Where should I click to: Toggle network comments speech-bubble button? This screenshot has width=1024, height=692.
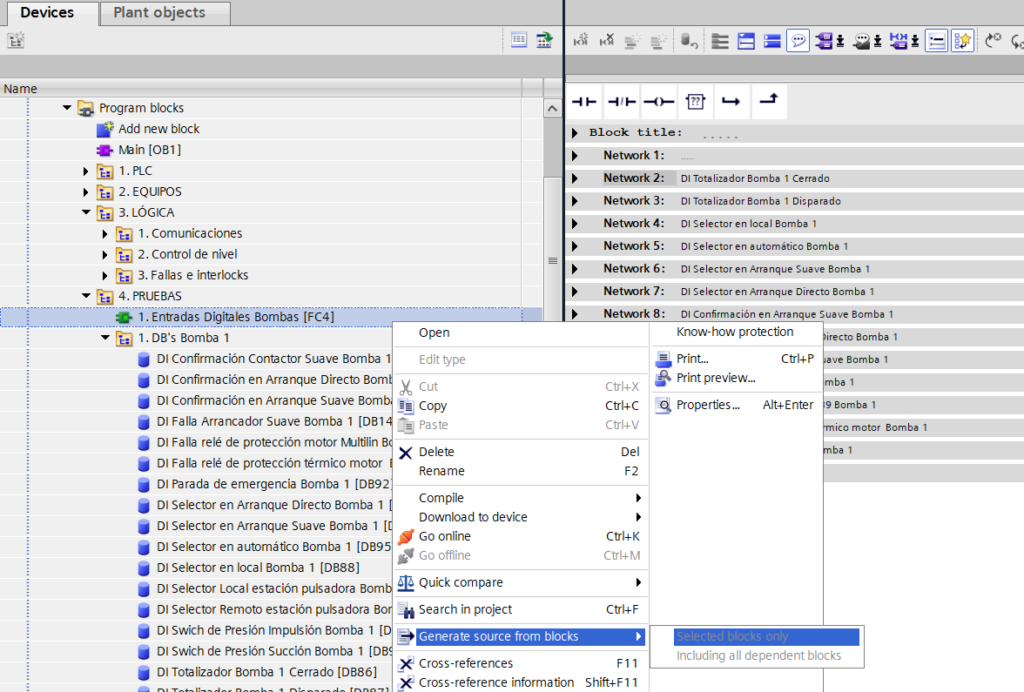tap(798, 41)
